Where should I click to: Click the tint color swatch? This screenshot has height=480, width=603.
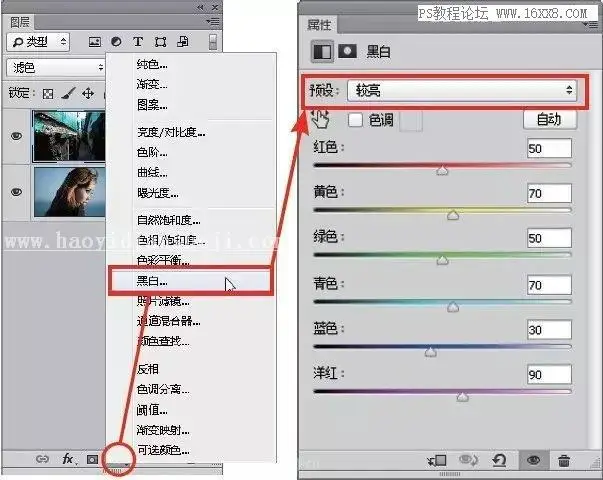point(411,120)
